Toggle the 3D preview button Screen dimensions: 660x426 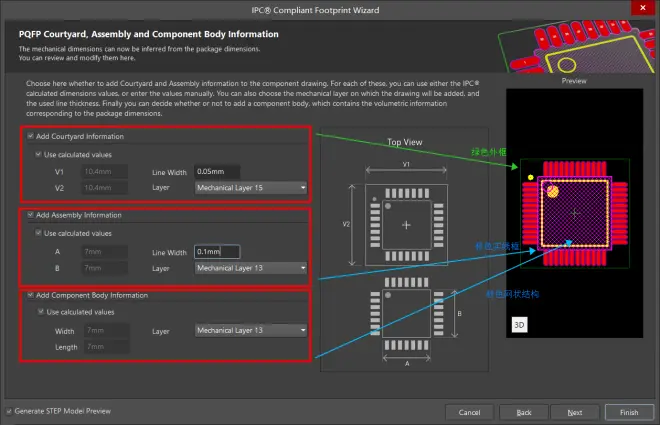(x=519, y=325)
